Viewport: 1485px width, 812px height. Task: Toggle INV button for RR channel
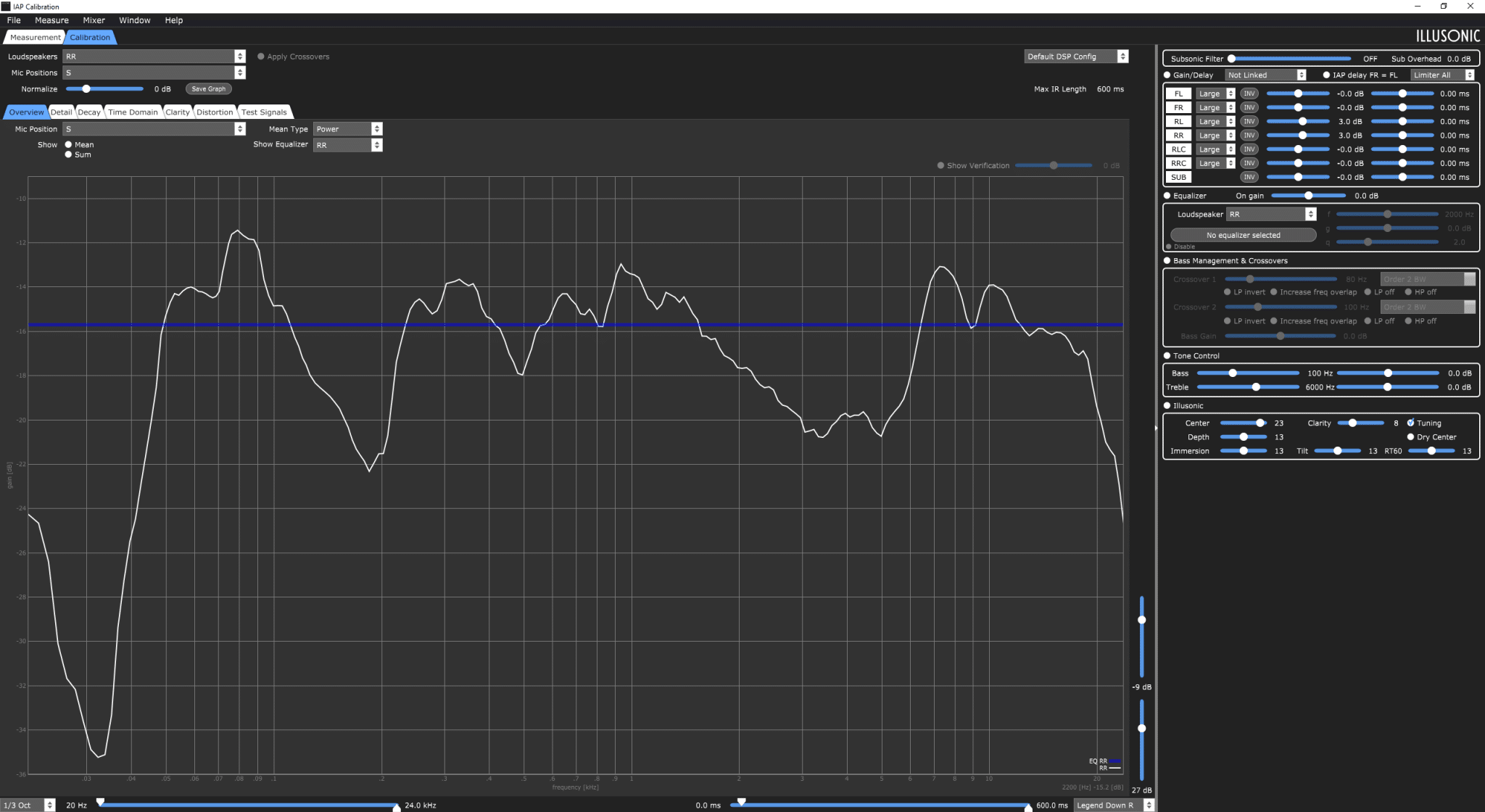(x=1249, y=136)
